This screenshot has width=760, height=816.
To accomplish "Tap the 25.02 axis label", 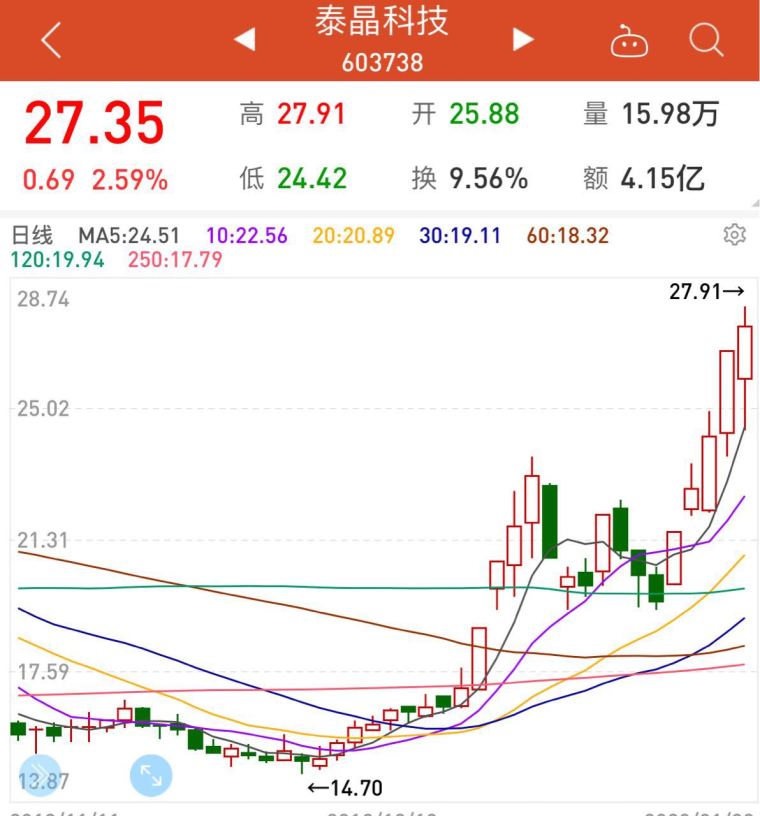I will tap(43, 409).
